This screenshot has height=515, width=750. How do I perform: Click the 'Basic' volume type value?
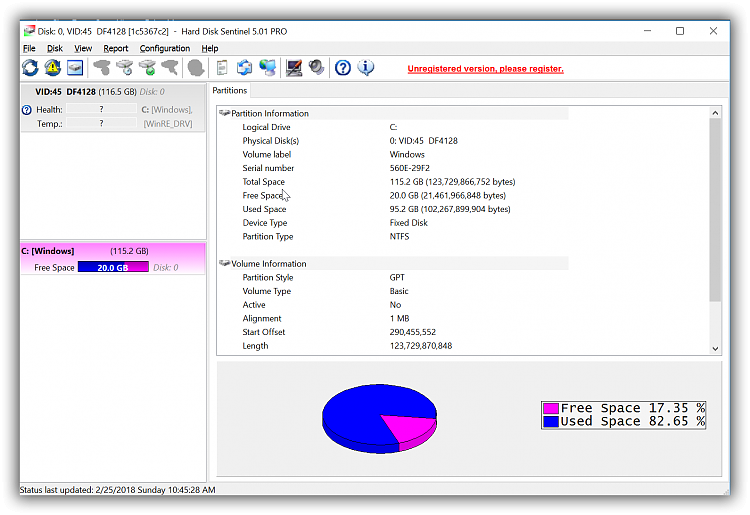(x=399, y=291)
